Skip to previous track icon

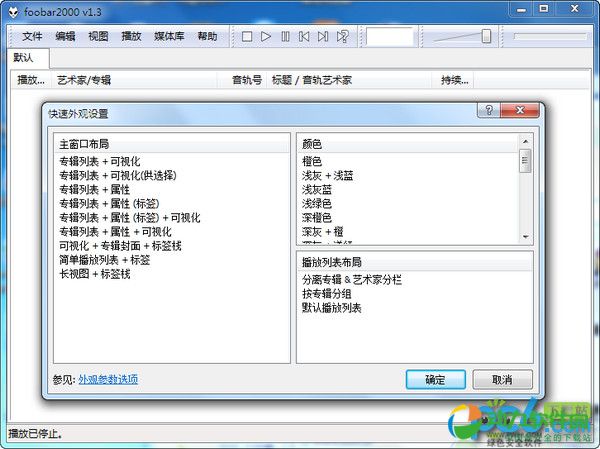coord(304,37)
